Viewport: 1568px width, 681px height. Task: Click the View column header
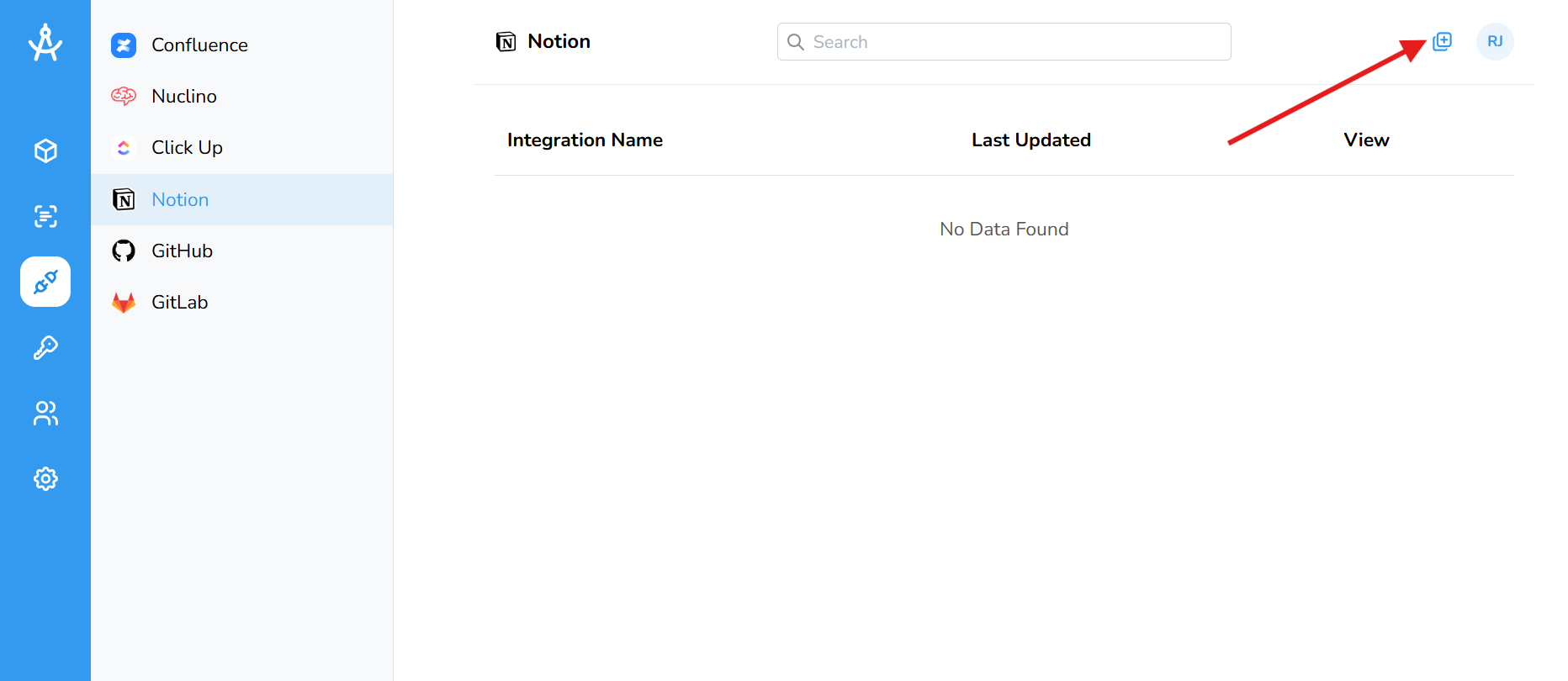(1366, 140)
